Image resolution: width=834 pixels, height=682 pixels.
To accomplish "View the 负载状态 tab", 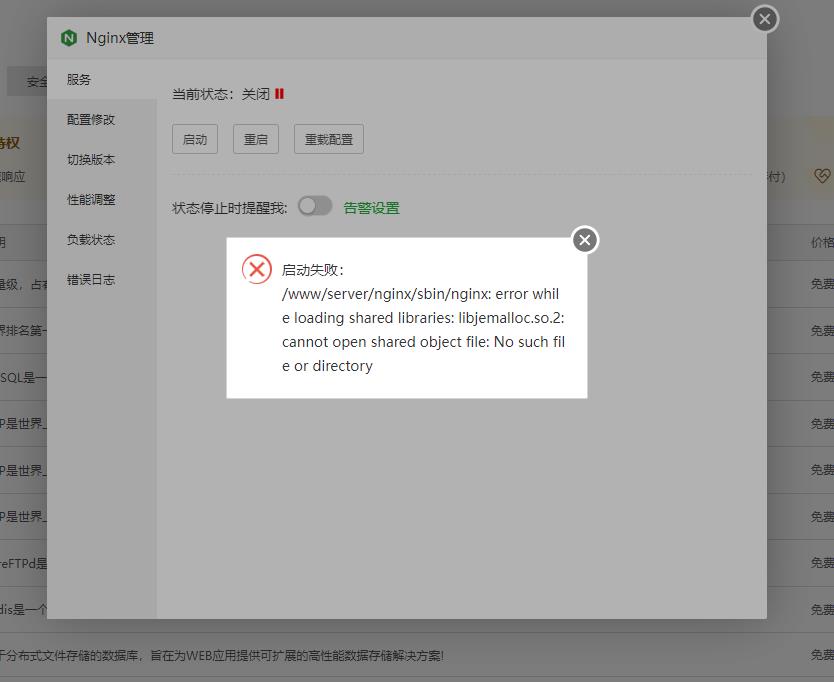I will click(102, 239).
